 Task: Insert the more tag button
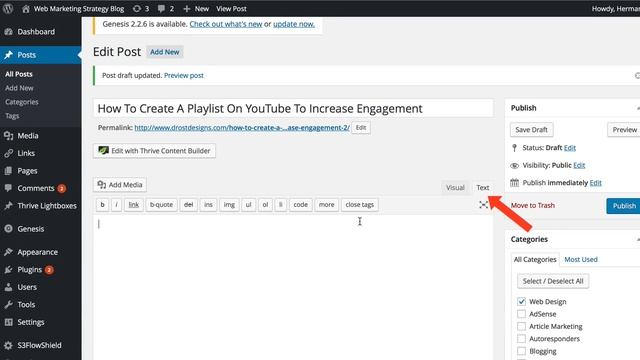coord(326,205)
